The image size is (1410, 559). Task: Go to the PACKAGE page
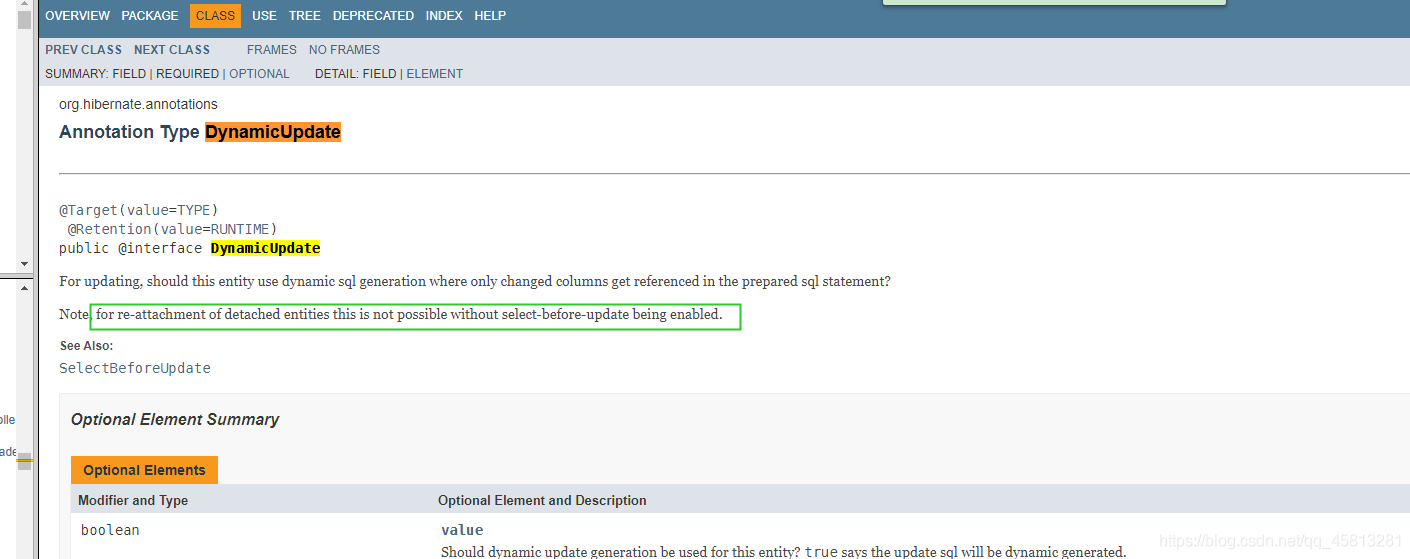point(150,16)
